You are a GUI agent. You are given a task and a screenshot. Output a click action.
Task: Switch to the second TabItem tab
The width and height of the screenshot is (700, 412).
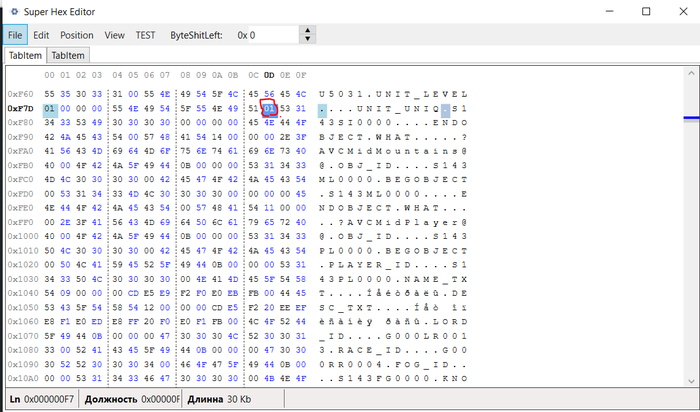pyautogui.click(x=68, y=56)
